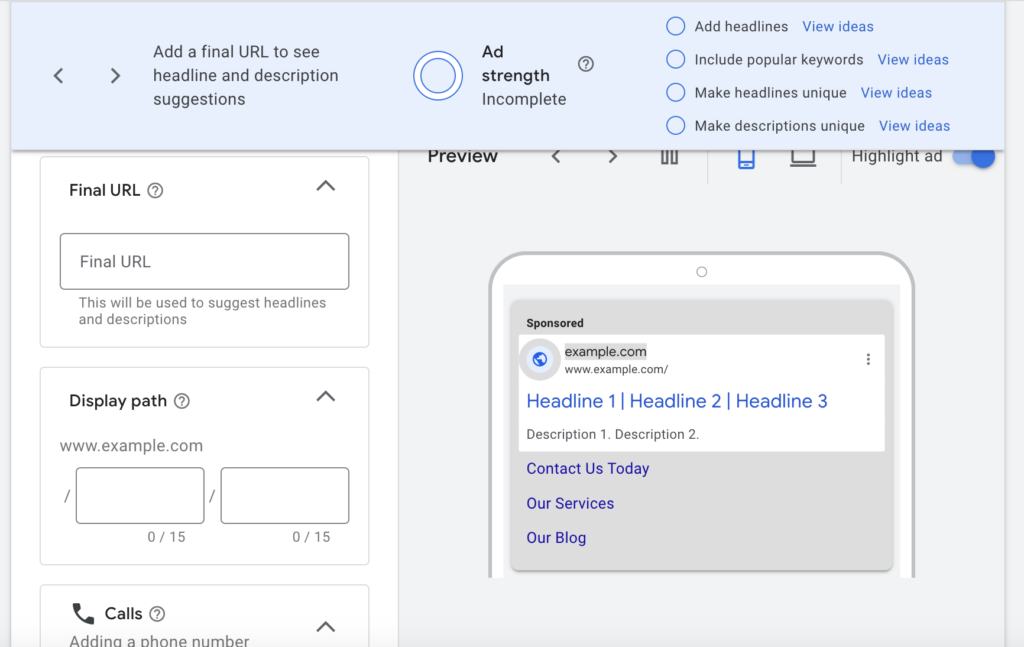Select the Include popular keywords circle

[x=675, y=59]
